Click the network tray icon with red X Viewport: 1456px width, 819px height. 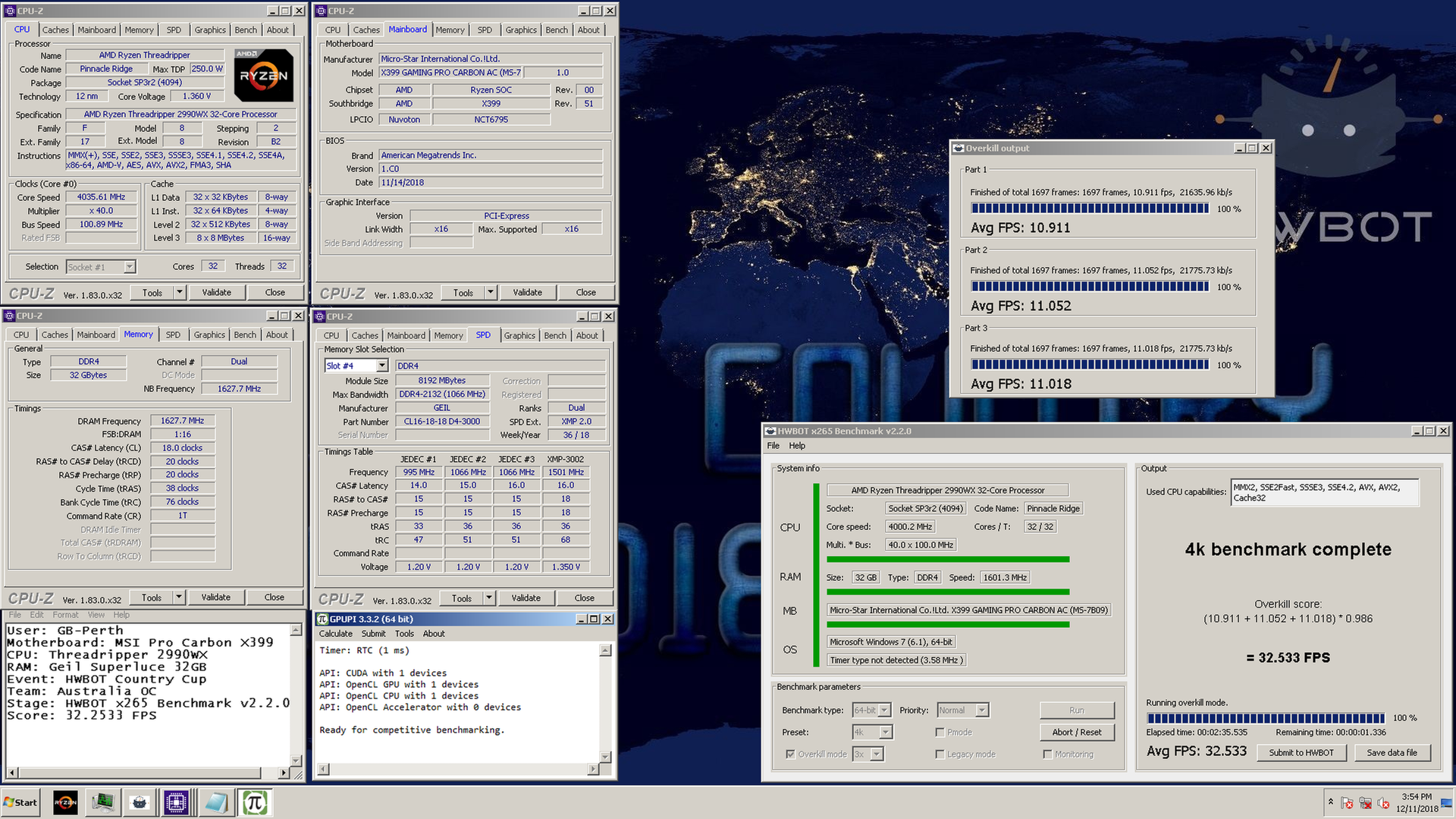click(1365, 803)
